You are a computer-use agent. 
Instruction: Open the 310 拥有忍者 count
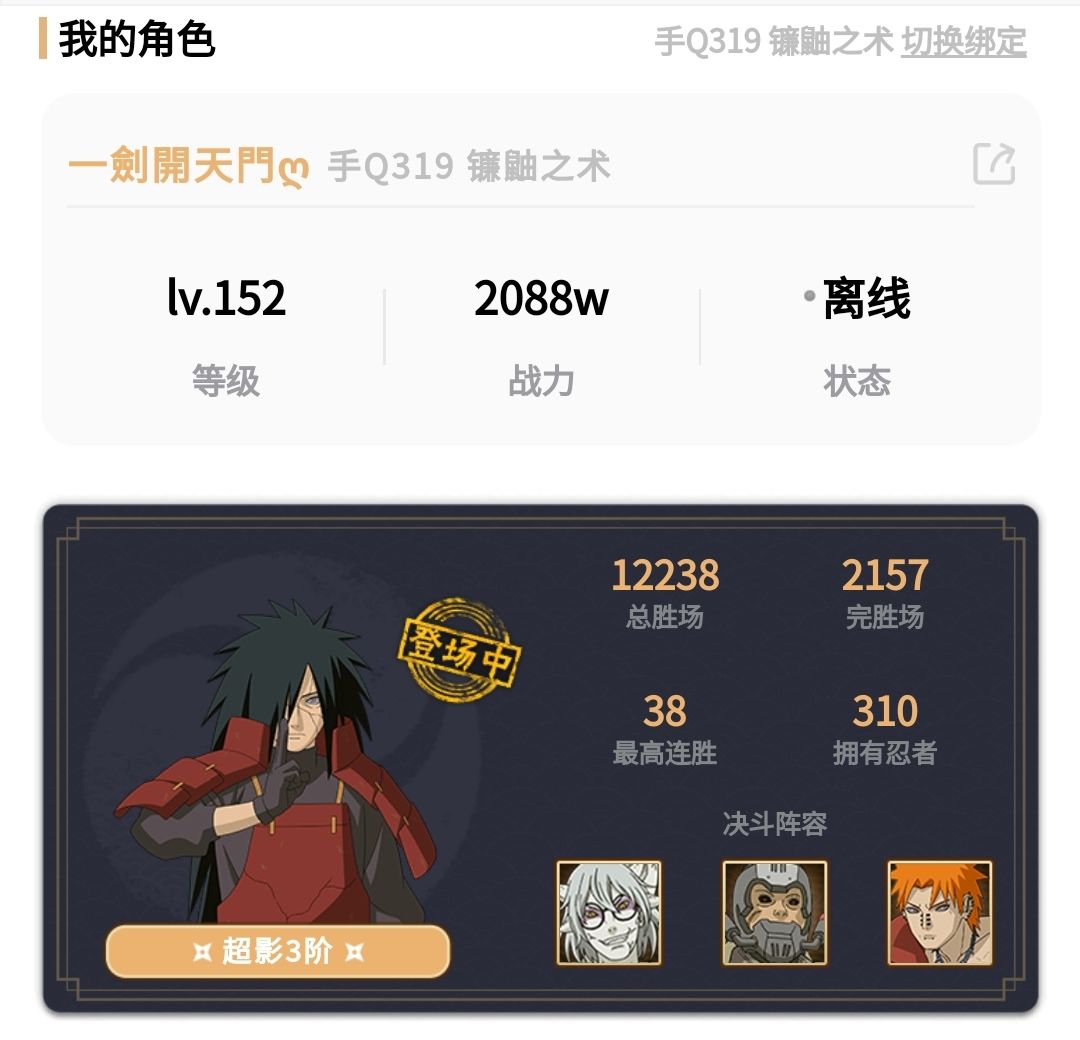(885, 729)
